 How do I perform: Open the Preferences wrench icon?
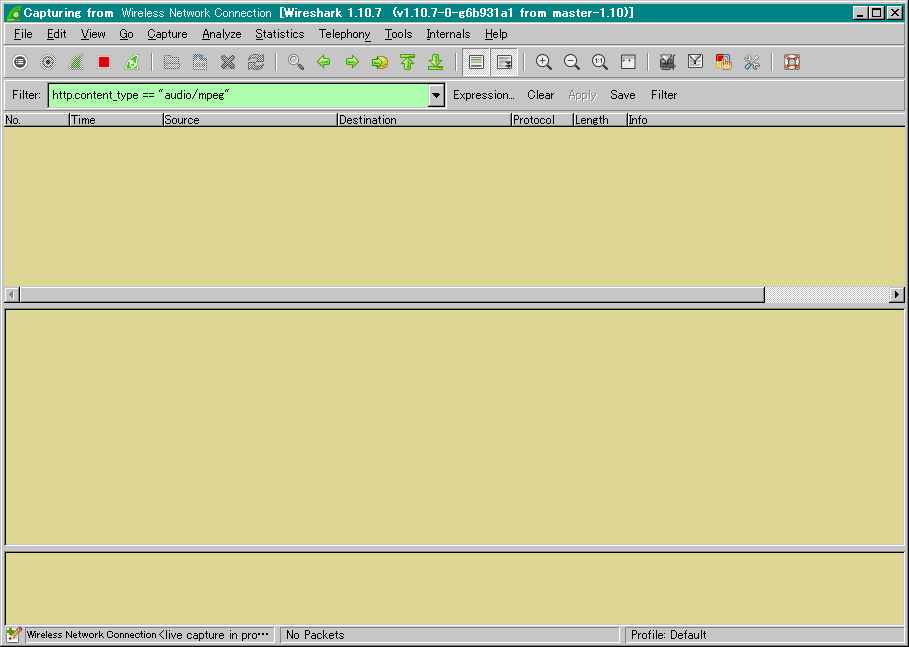(x=752, y=62)
